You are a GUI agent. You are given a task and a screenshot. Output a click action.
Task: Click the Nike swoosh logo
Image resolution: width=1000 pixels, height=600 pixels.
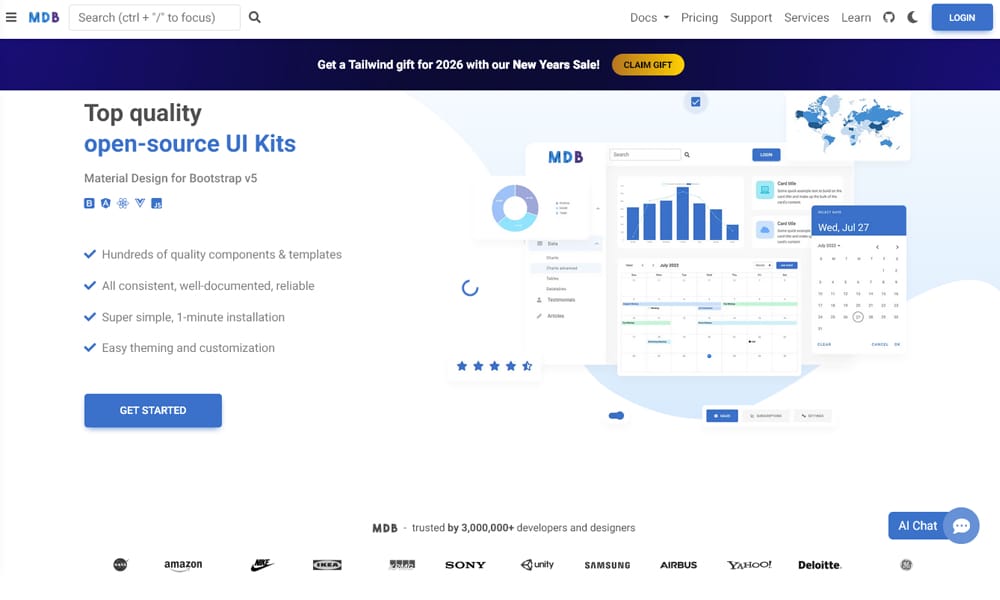click(261, 564)
